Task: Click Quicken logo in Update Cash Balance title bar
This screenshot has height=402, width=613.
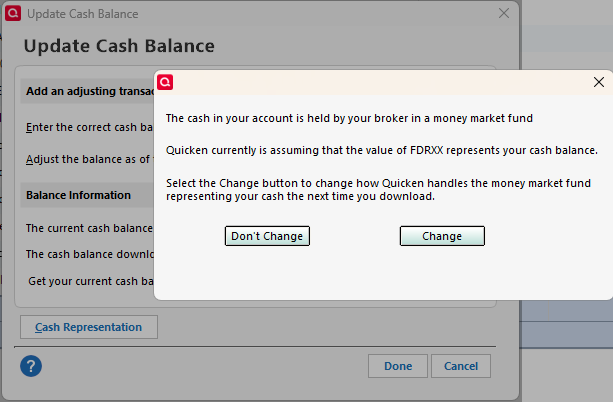Action: coord(13,13)
